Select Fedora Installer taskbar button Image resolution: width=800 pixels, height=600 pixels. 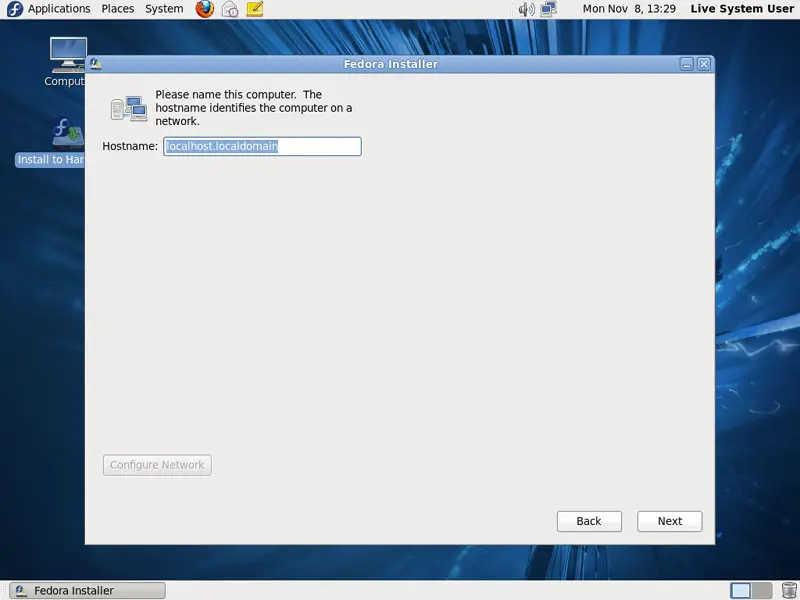[88, 590]
